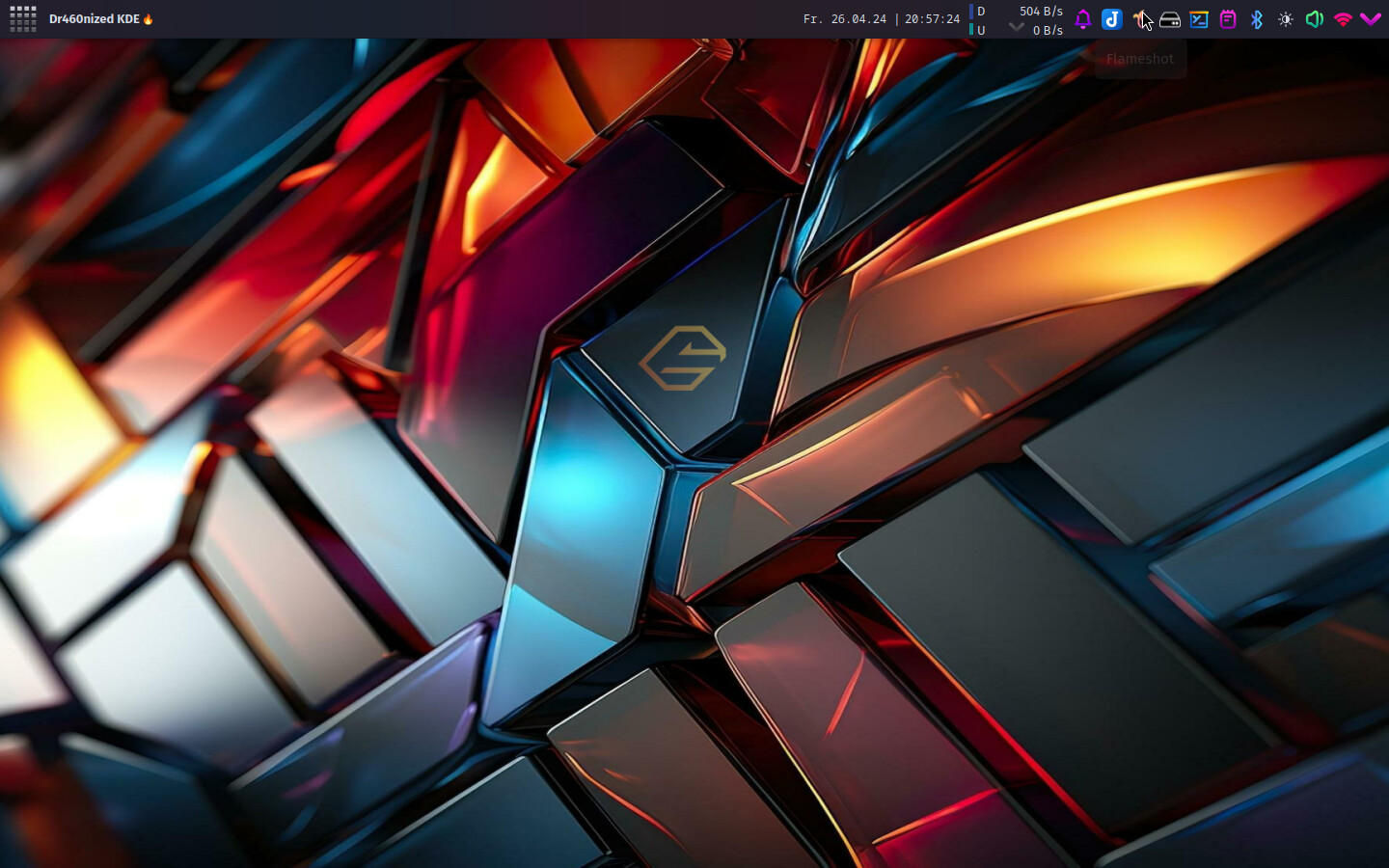Viewport: 1389px width, 868px height.
Task: Open the pink clipboard tray icon
Action: point(1228,19)
